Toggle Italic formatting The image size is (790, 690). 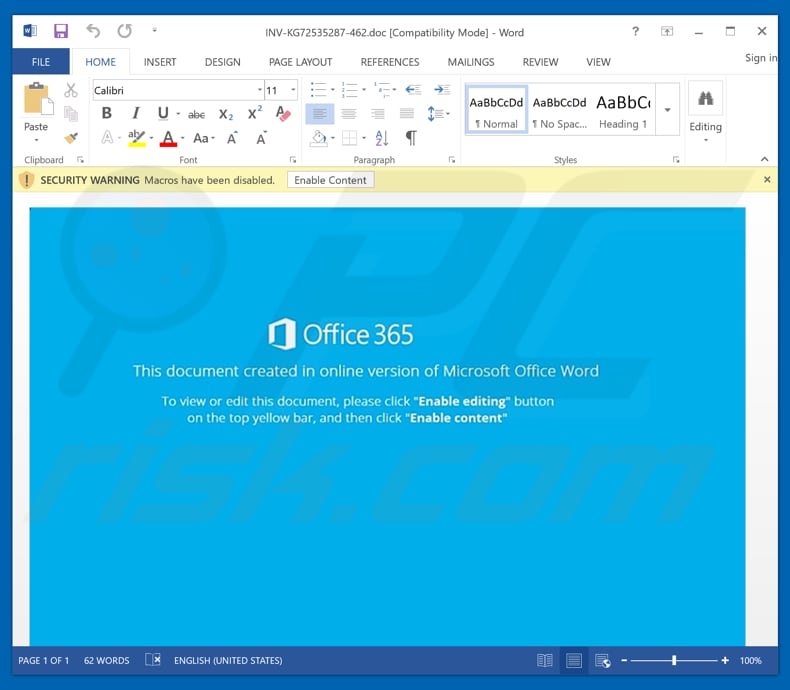(136, 113)
